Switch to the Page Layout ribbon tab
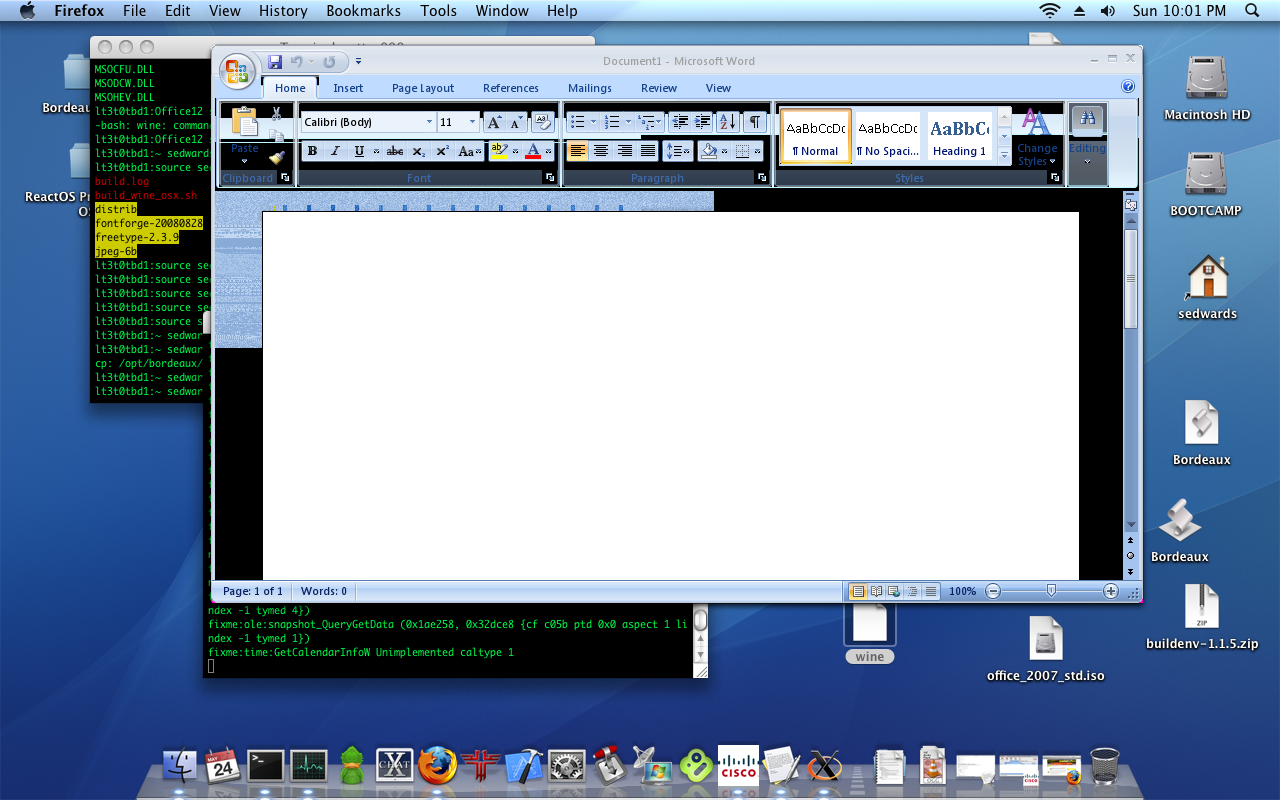Viewport: 1280px width, 800px height. tap(422, 88)
